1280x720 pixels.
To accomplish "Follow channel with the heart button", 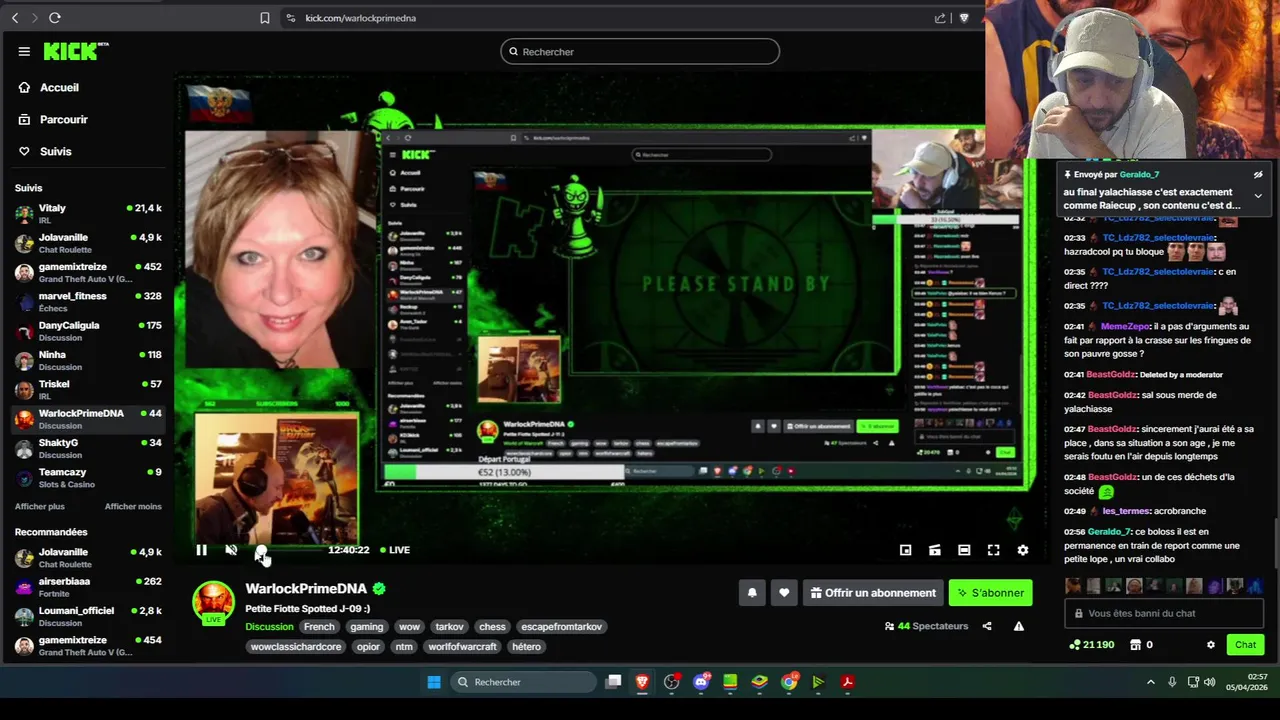I will 784,593.
